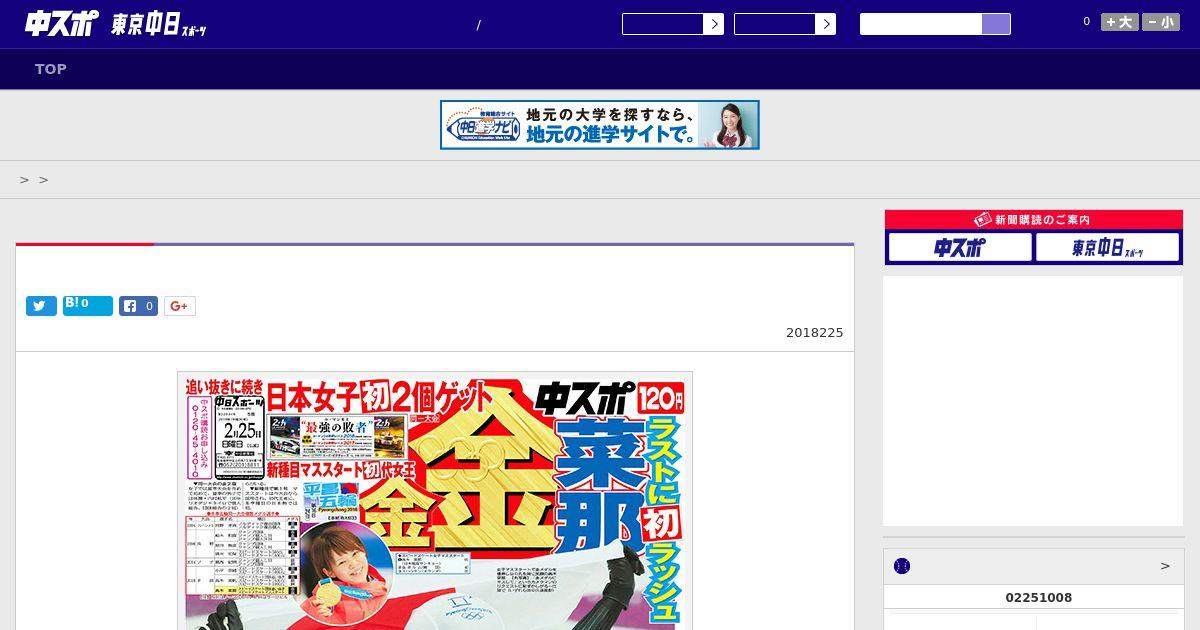Screen dimensions: 1200x630
Task: Expand the sidebar panel arrow
Action: click(1165, 566)
